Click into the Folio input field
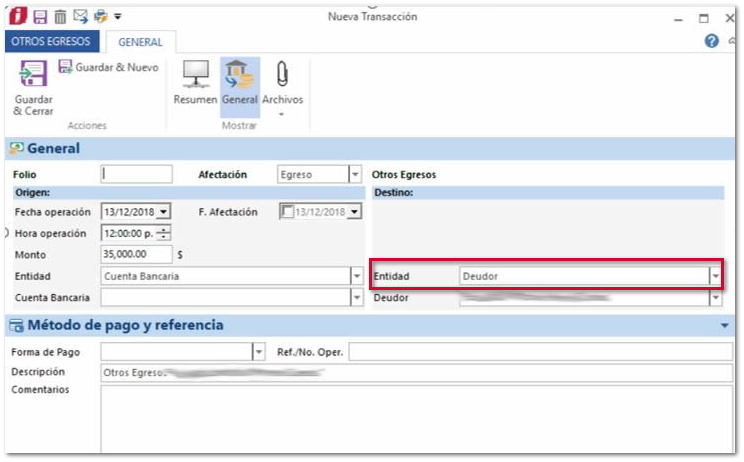 coord(137,174)
